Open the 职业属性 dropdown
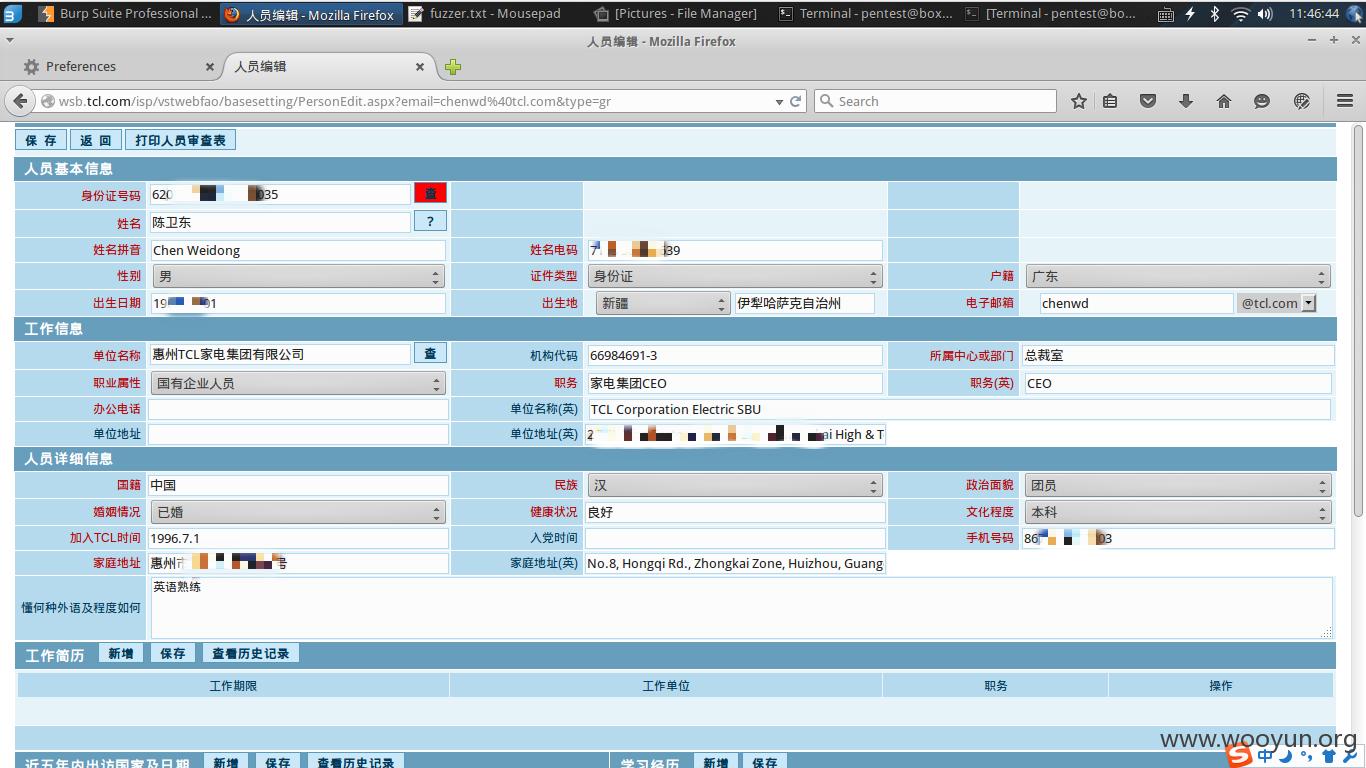 click(x=298, y=383)
